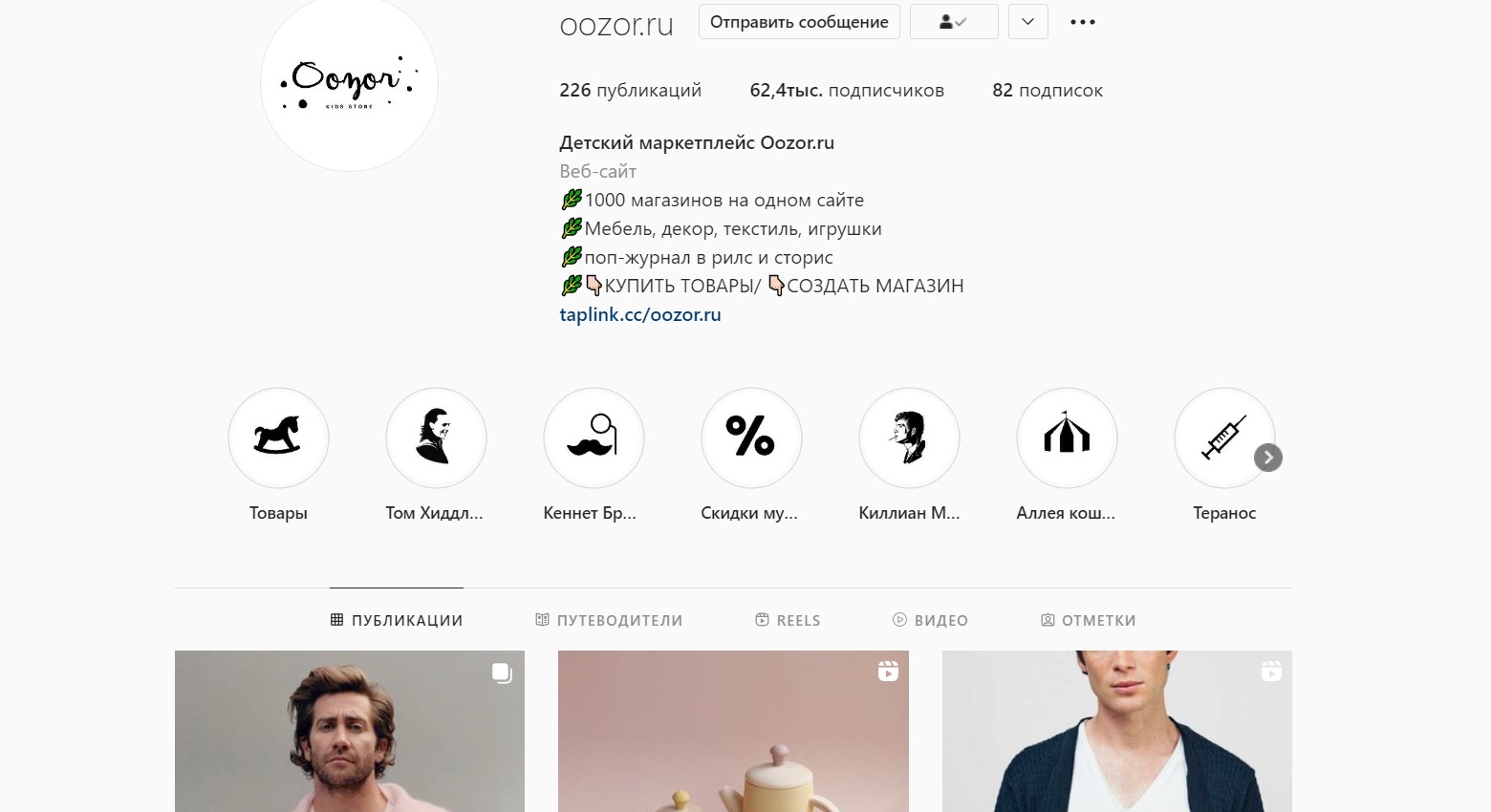1491x812 pixels.
Task: Switch to the ВИДЕО tab
Action: click(930, 620)
